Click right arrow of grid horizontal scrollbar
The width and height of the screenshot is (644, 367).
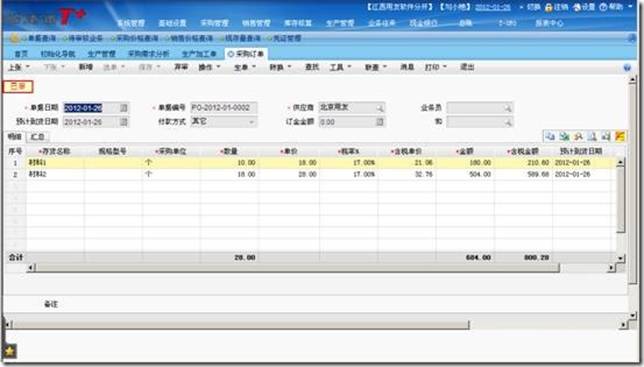612,268
